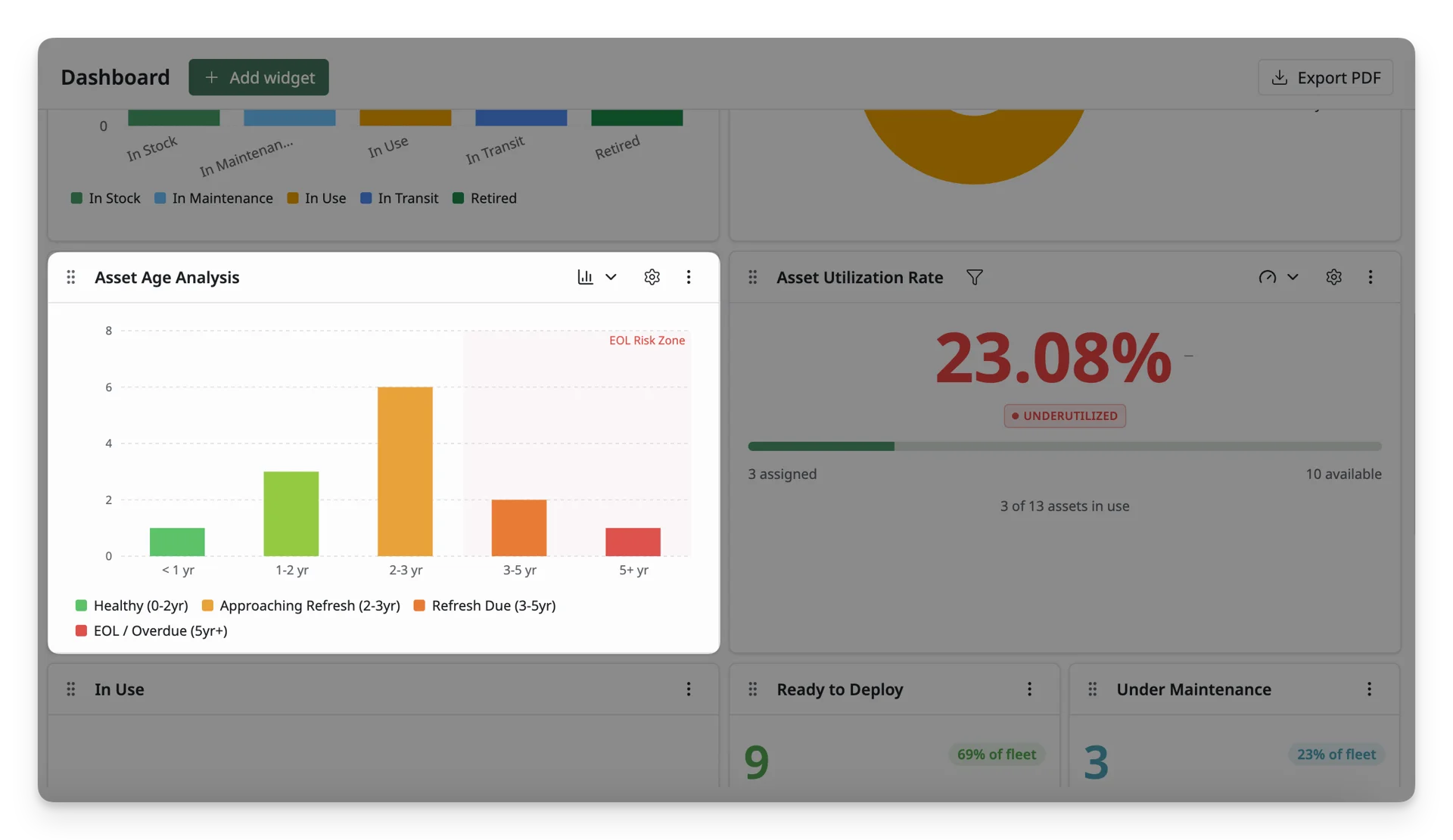The height and width of the screenshot is (840, 1453).
Task: Toggle the In Transit legend item
Action: 399,198
